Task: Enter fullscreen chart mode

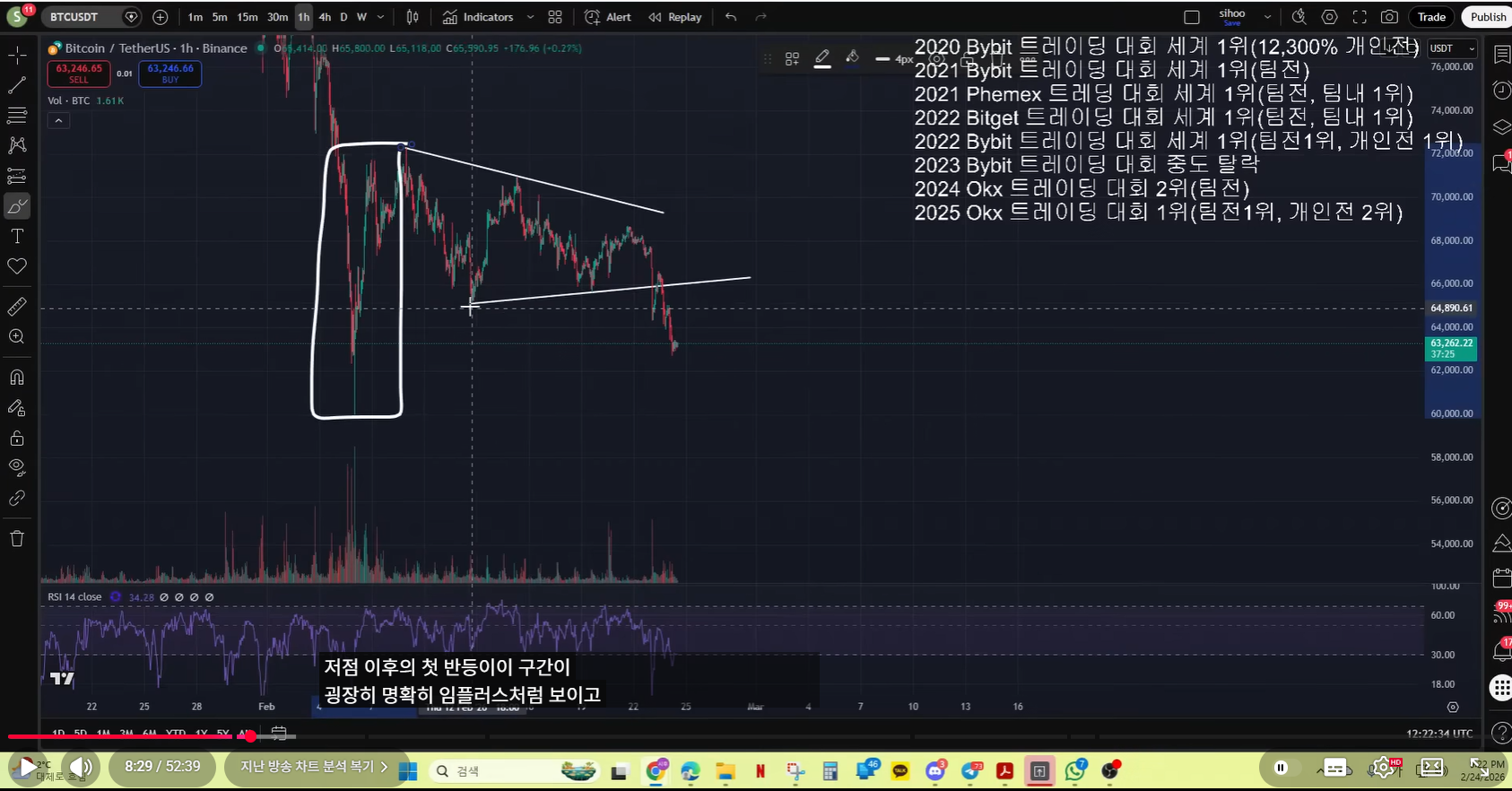Action: [x=1360, y=17]
